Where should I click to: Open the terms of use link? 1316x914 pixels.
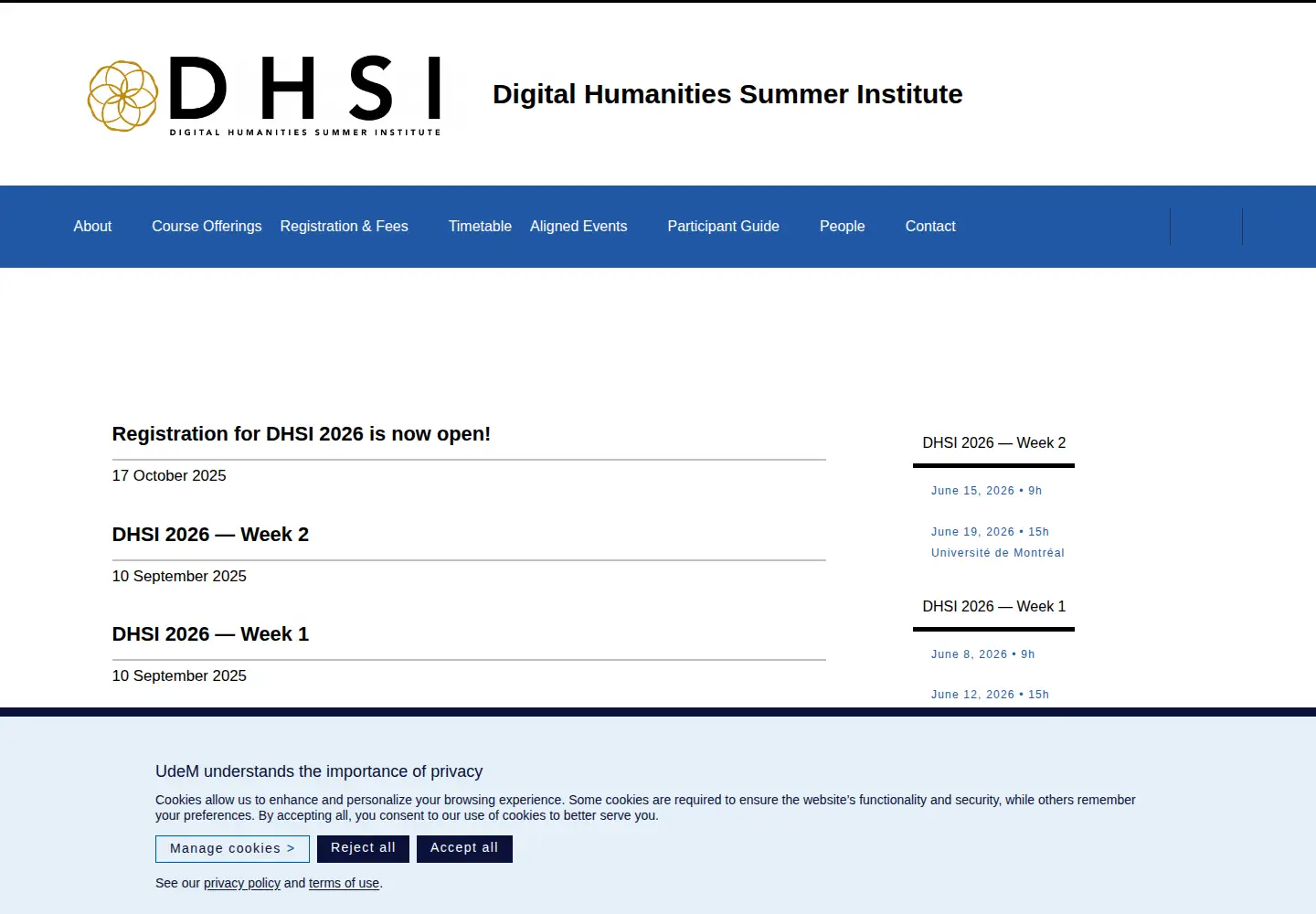(x=344, y=883)
